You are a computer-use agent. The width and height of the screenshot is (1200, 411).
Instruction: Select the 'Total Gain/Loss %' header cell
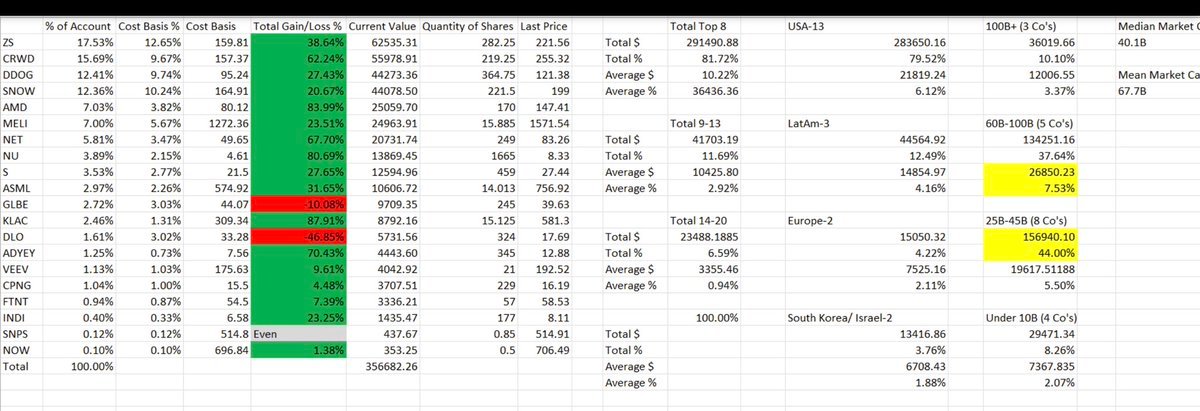tap(299, 27)
